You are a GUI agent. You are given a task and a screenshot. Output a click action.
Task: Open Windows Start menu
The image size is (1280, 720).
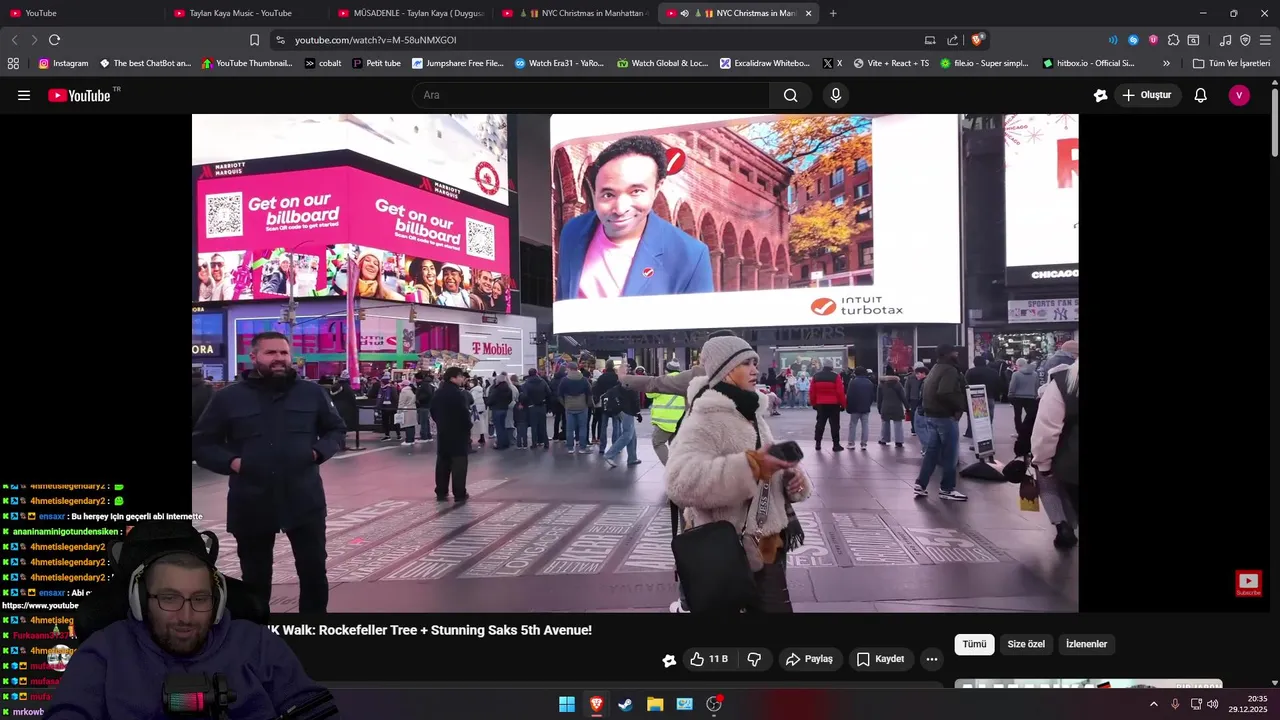[567, 704]
